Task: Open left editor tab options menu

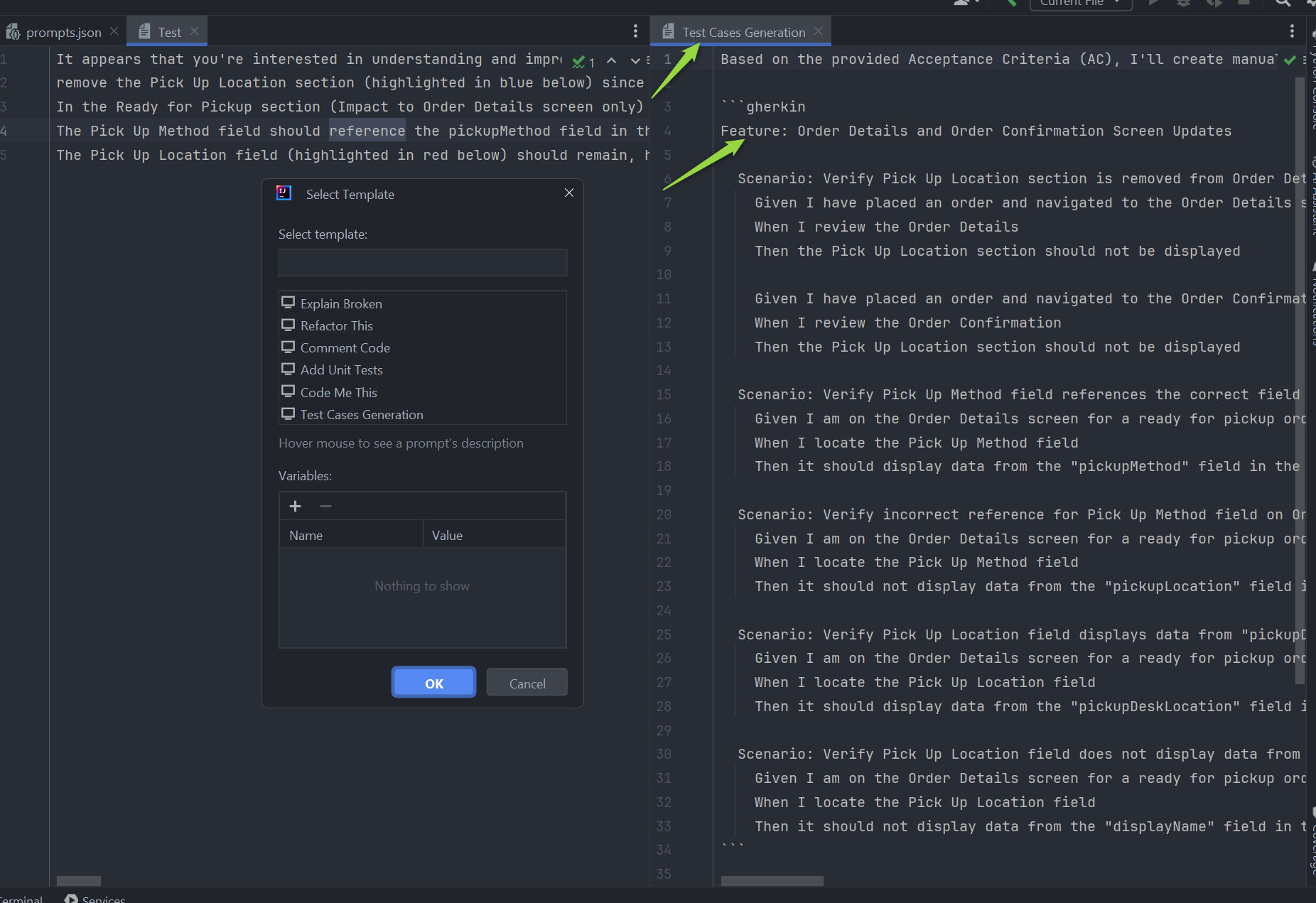Action: click(635, 31)
